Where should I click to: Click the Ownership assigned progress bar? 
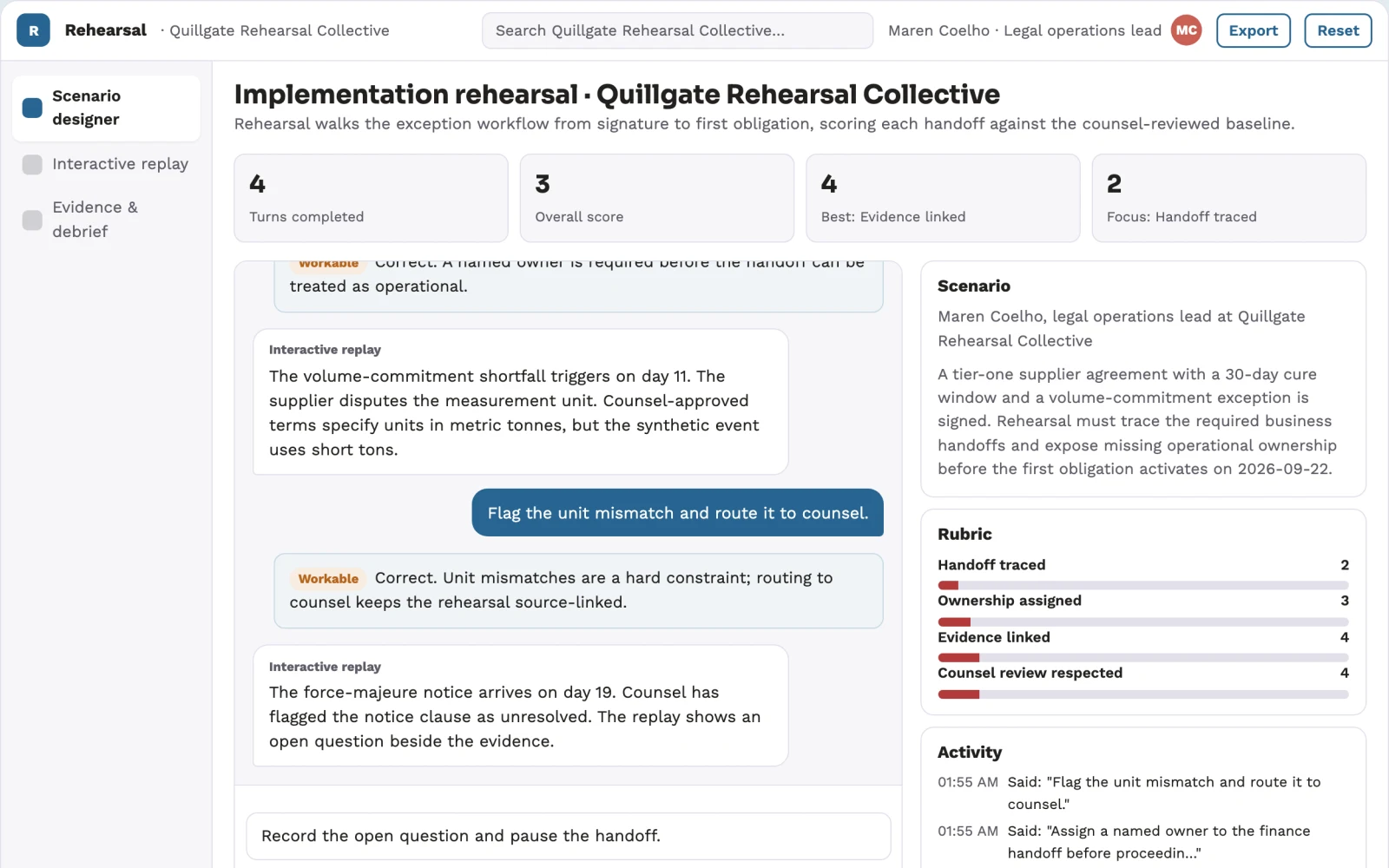coord(1143,621)
